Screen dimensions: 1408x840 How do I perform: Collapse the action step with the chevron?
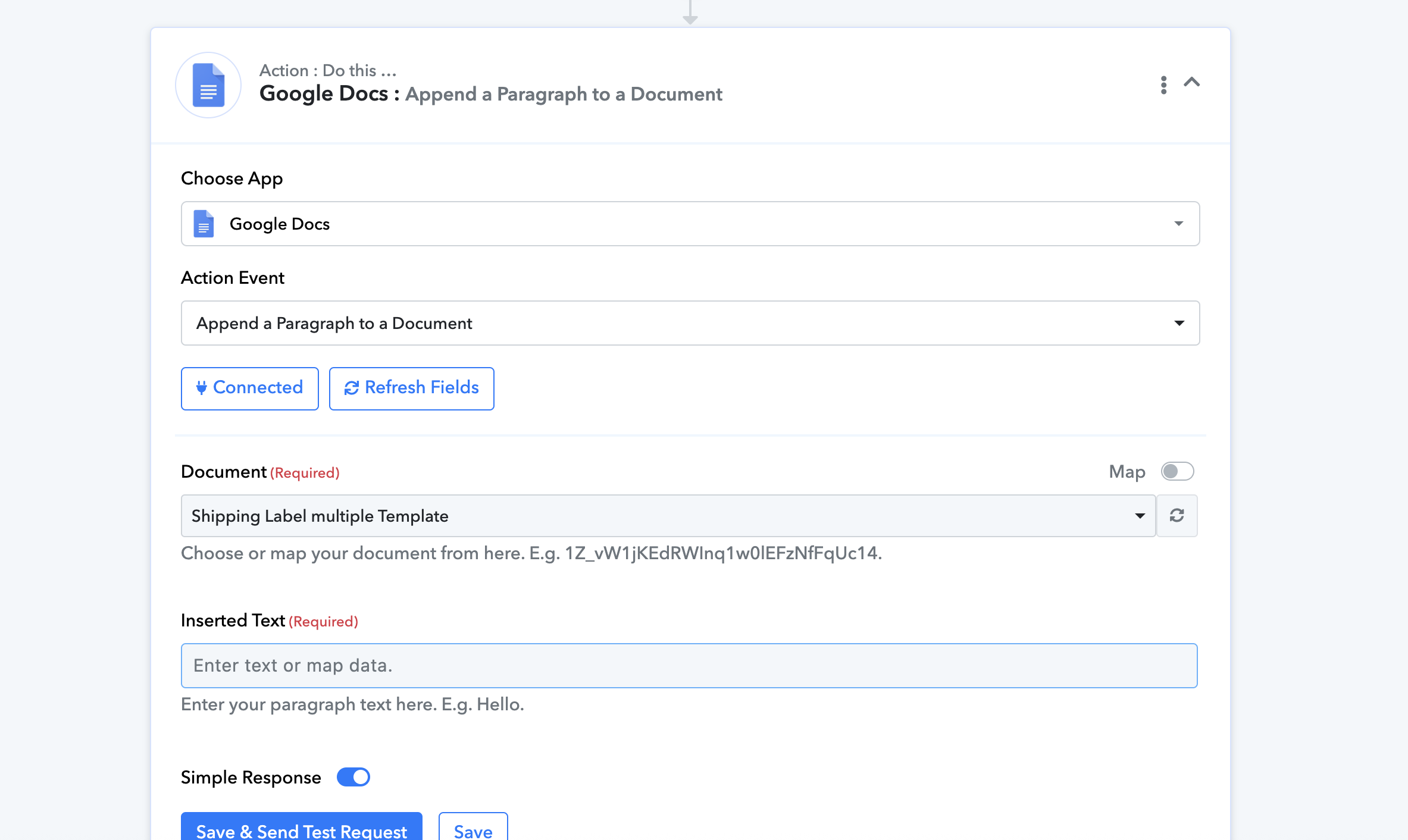(x=1191, y=82)
